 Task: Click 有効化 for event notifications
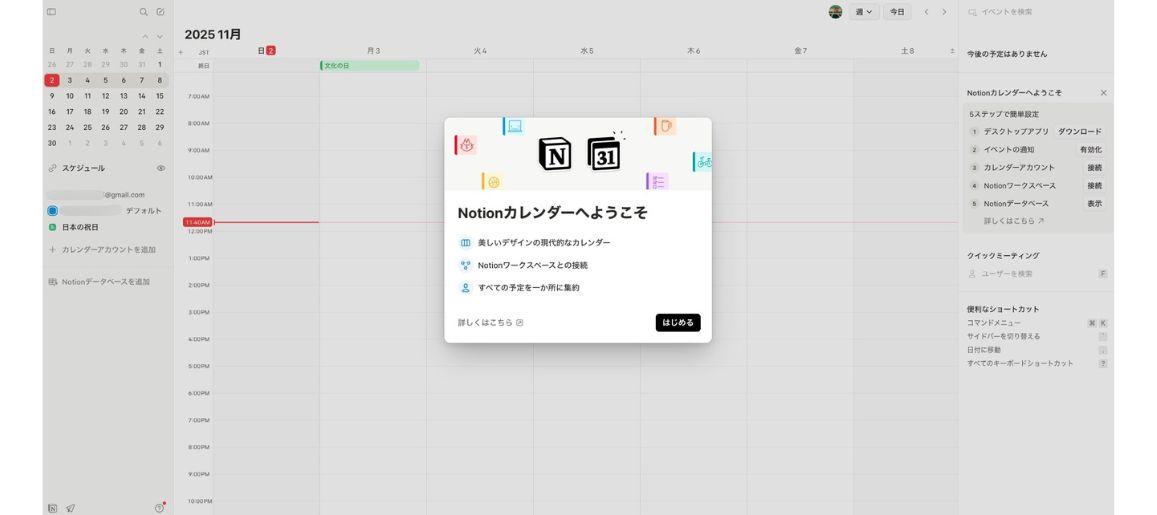[1091, 150]
